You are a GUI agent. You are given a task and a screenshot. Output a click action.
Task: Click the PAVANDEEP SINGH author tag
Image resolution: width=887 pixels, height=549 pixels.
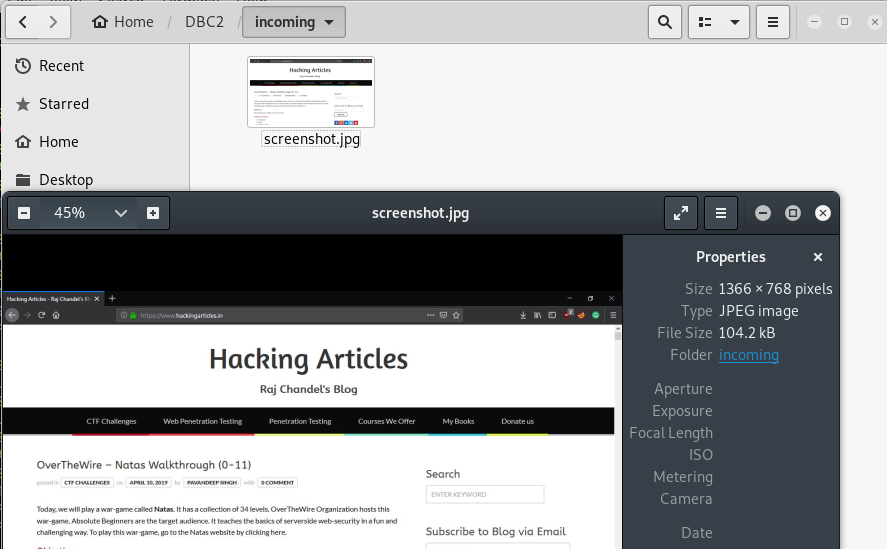[212, 483]
